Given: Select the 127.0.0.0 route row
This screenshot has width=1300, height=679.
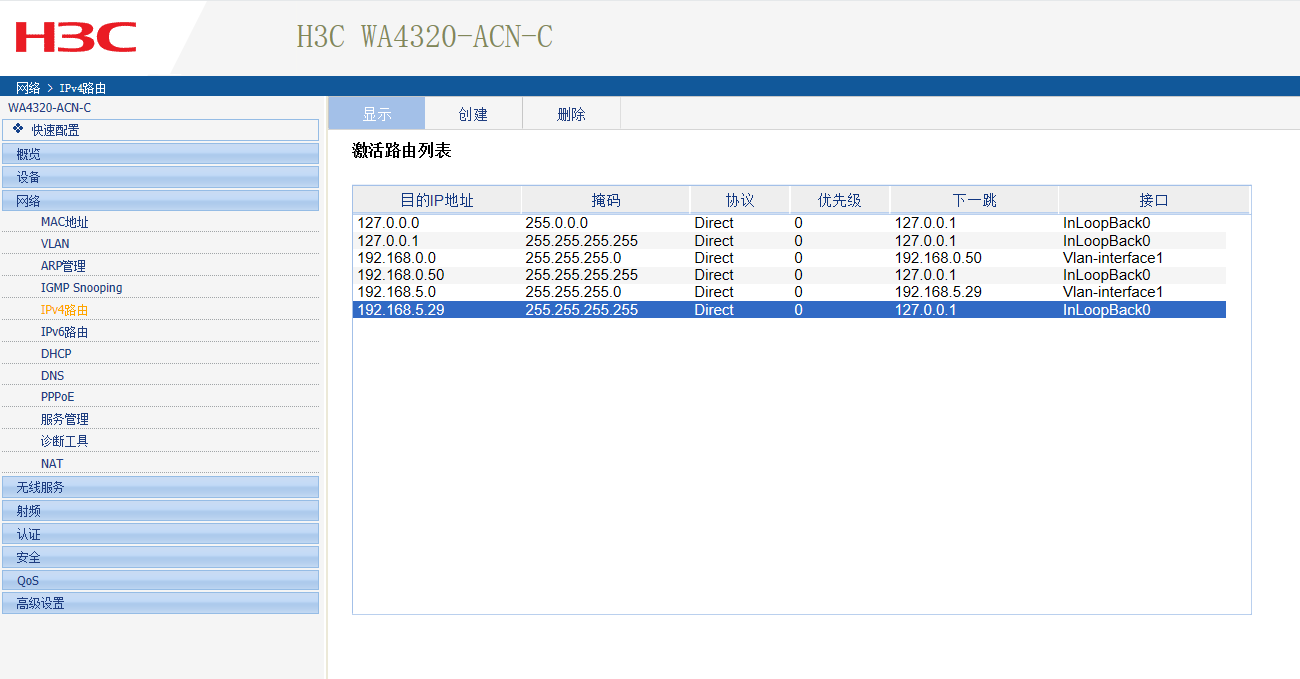Looking at the screenshot, I should tap(790, 223).
